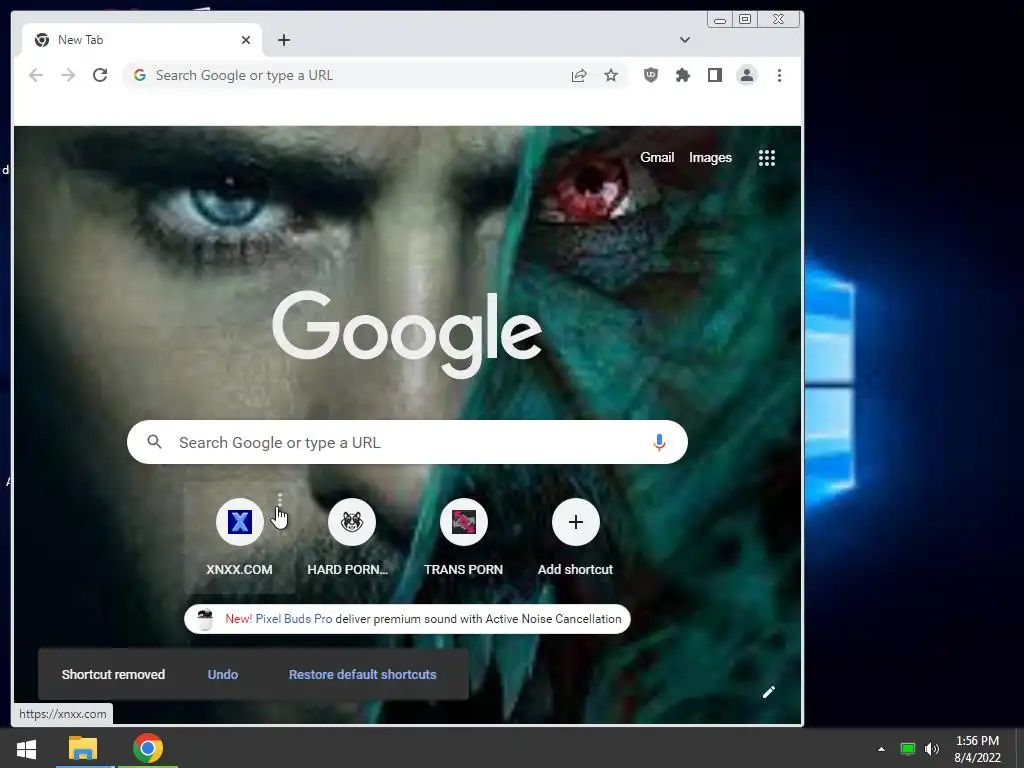
Task: Open File Explorer from the taskbar
Action: click(x=83, y=748)
